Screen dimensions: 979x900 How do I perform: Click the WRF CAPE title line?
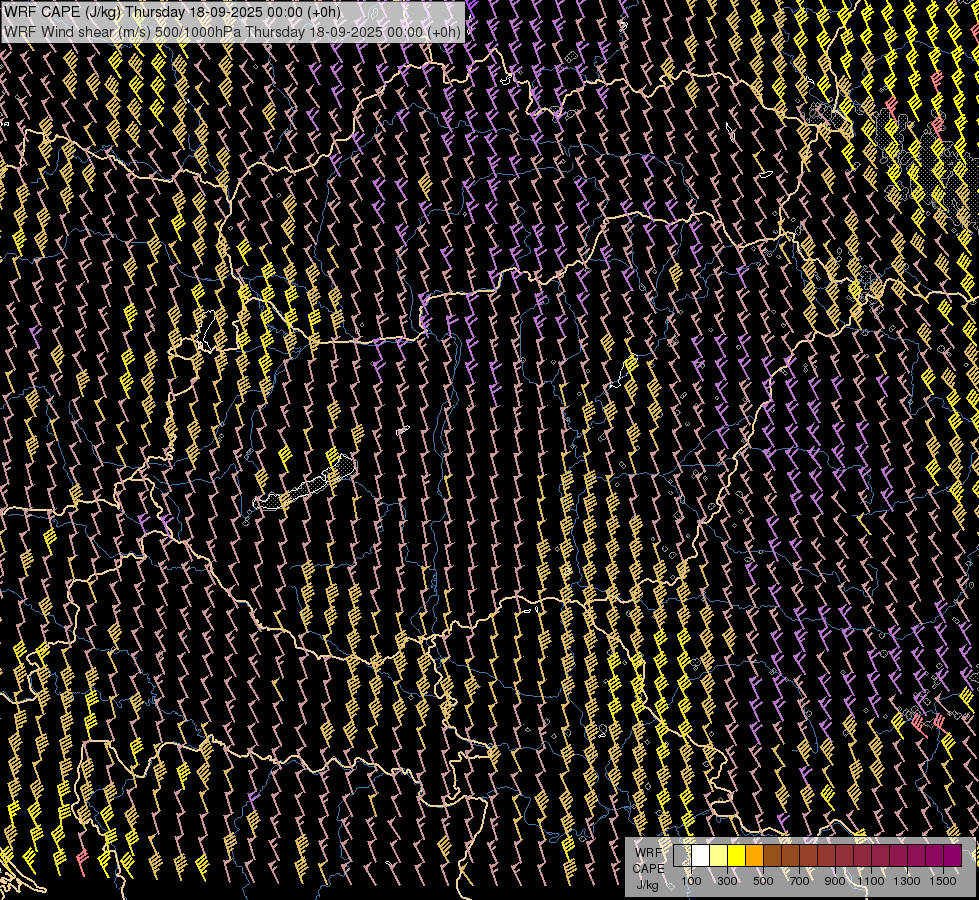(x=171, y=12)
